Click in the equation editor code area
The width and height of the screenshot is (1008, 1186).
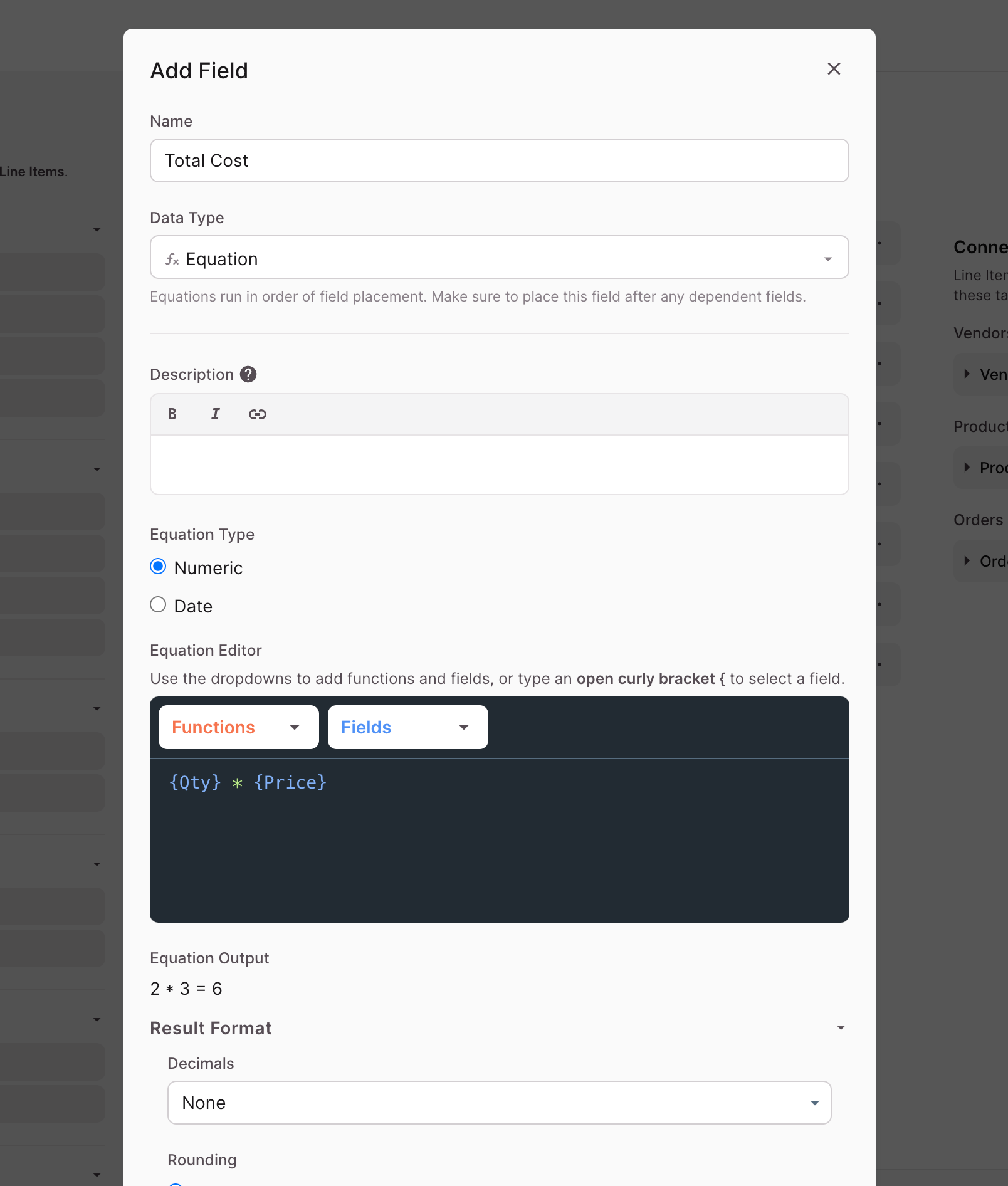tap(499, 840)
